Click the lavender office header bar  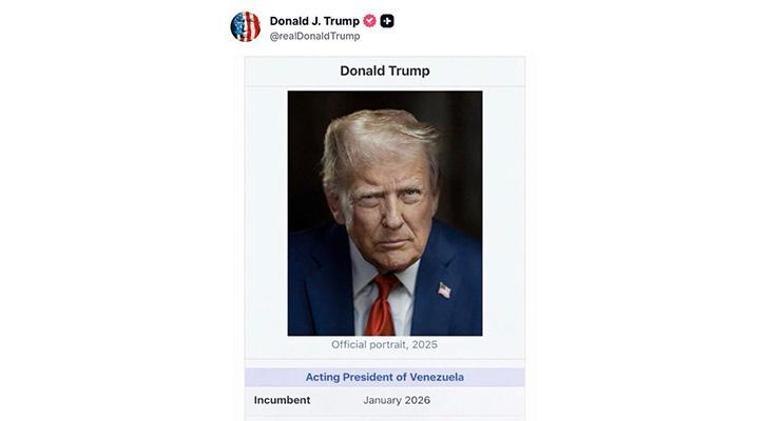(385, 377)
